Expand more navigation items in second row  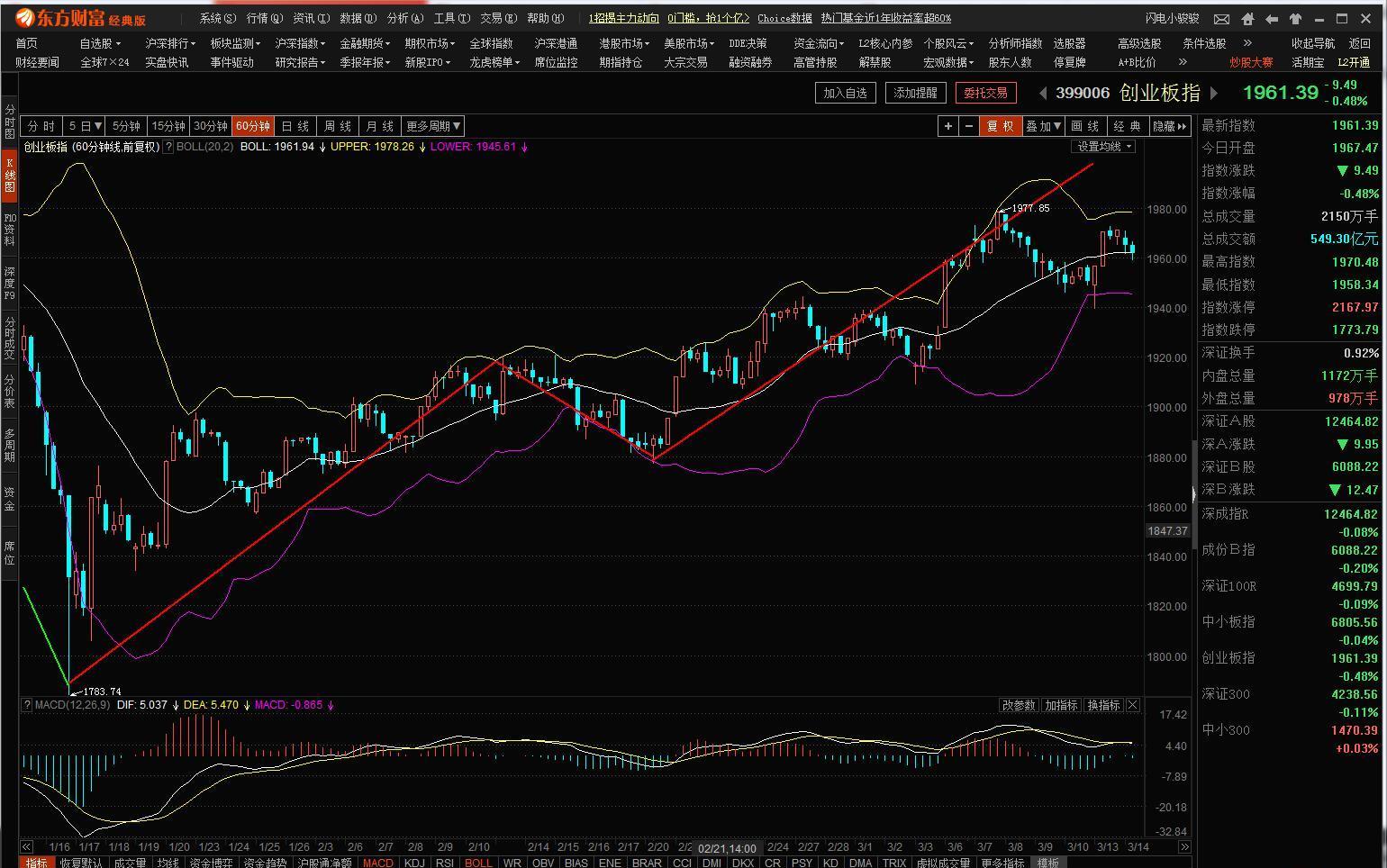click(1183, 62)
